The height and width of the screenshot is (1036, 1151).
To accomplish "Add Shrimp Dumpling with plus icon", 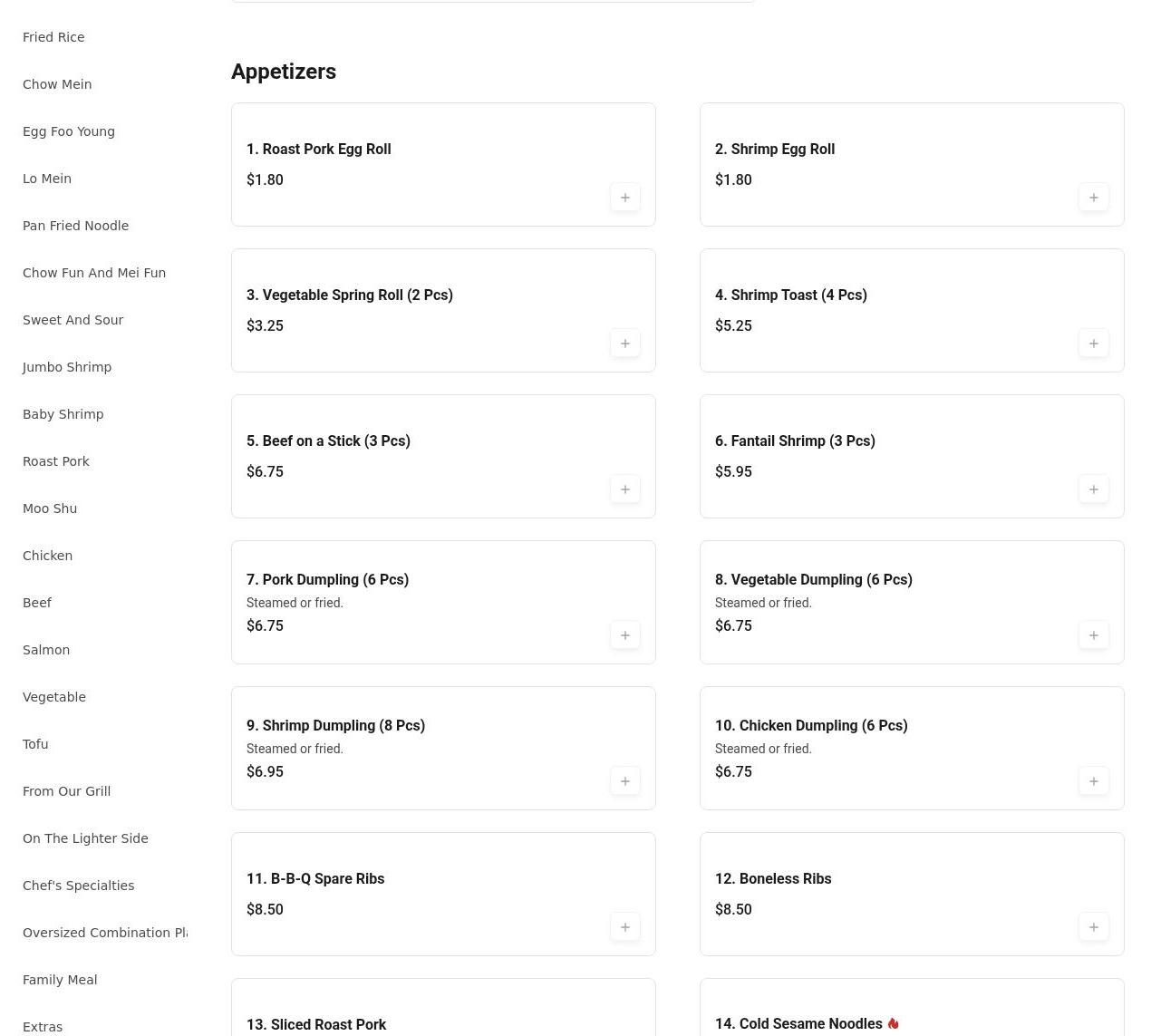I will pos(625,781).
